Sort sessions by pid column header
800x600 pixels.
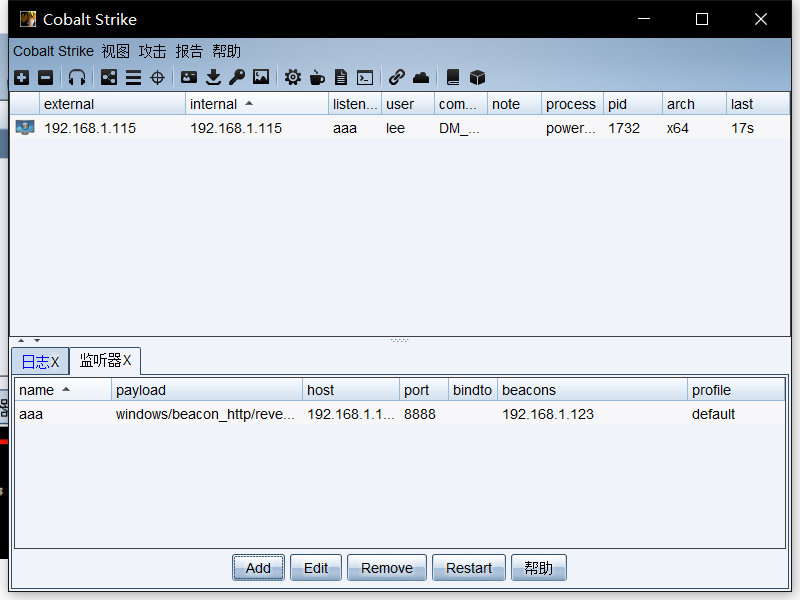[633, 104]
